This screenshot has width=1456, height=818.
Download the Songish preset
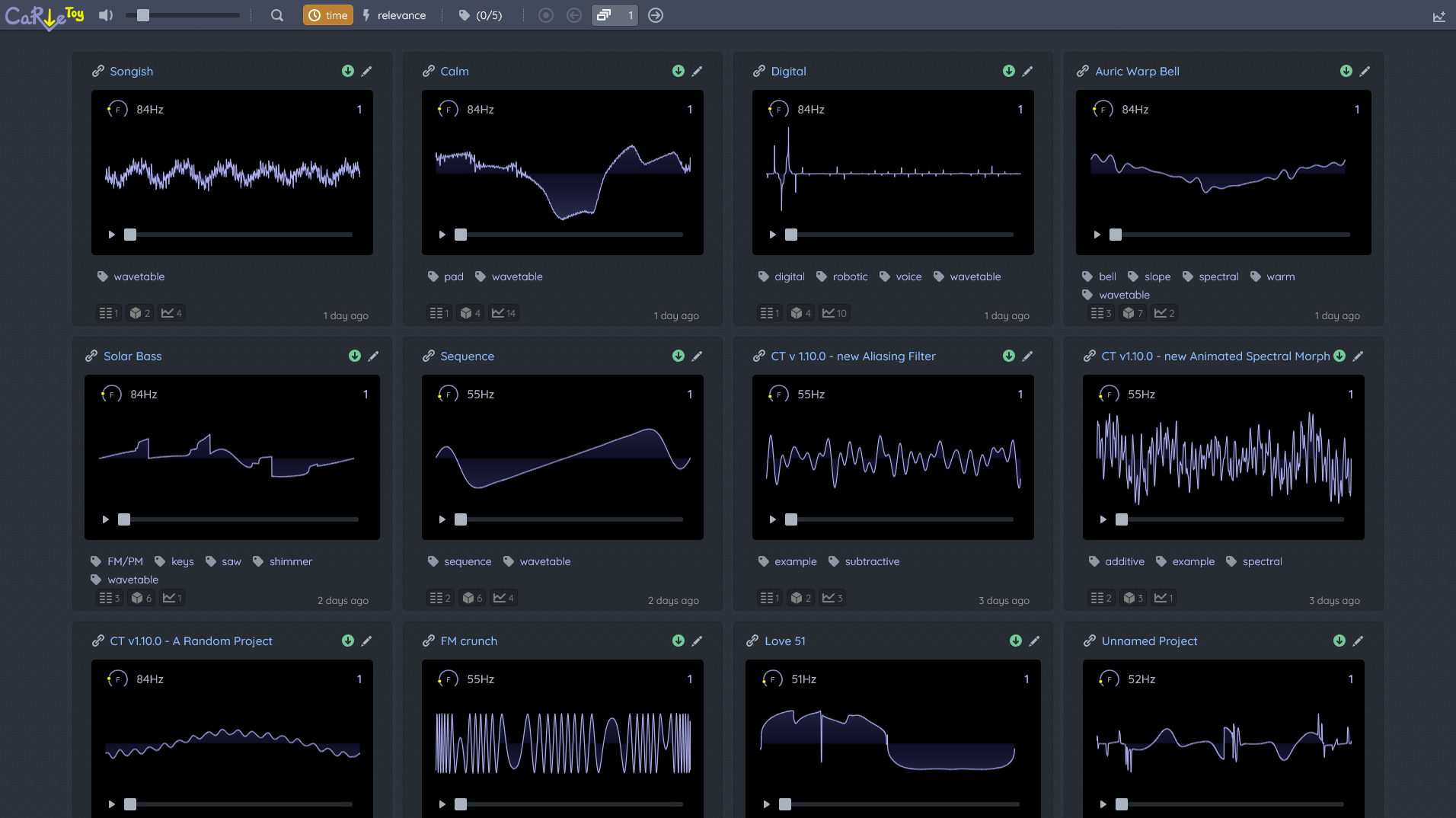tap(348, 71)
